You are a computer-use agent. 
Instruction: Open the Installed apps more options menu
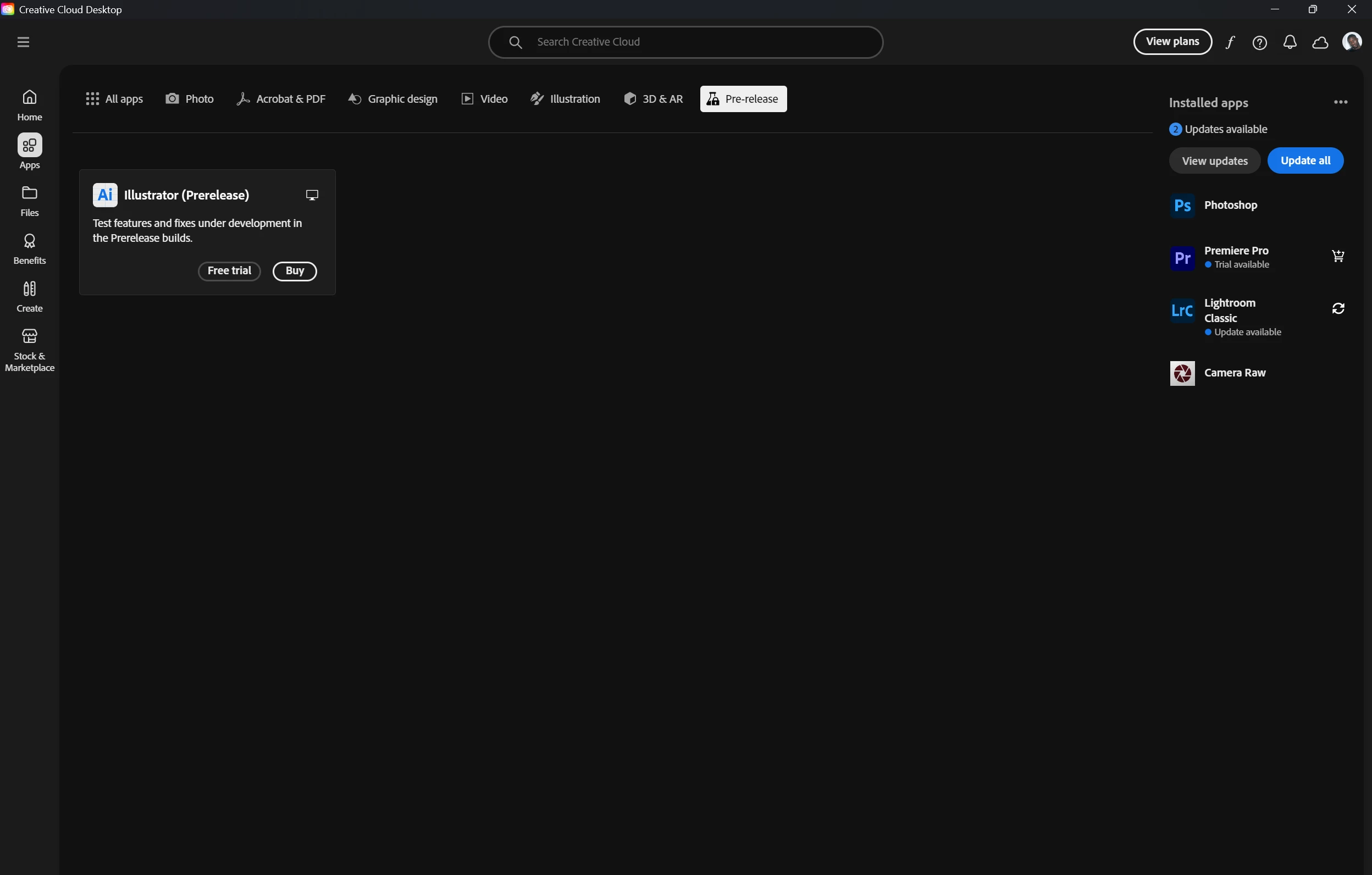(1340, 102)
